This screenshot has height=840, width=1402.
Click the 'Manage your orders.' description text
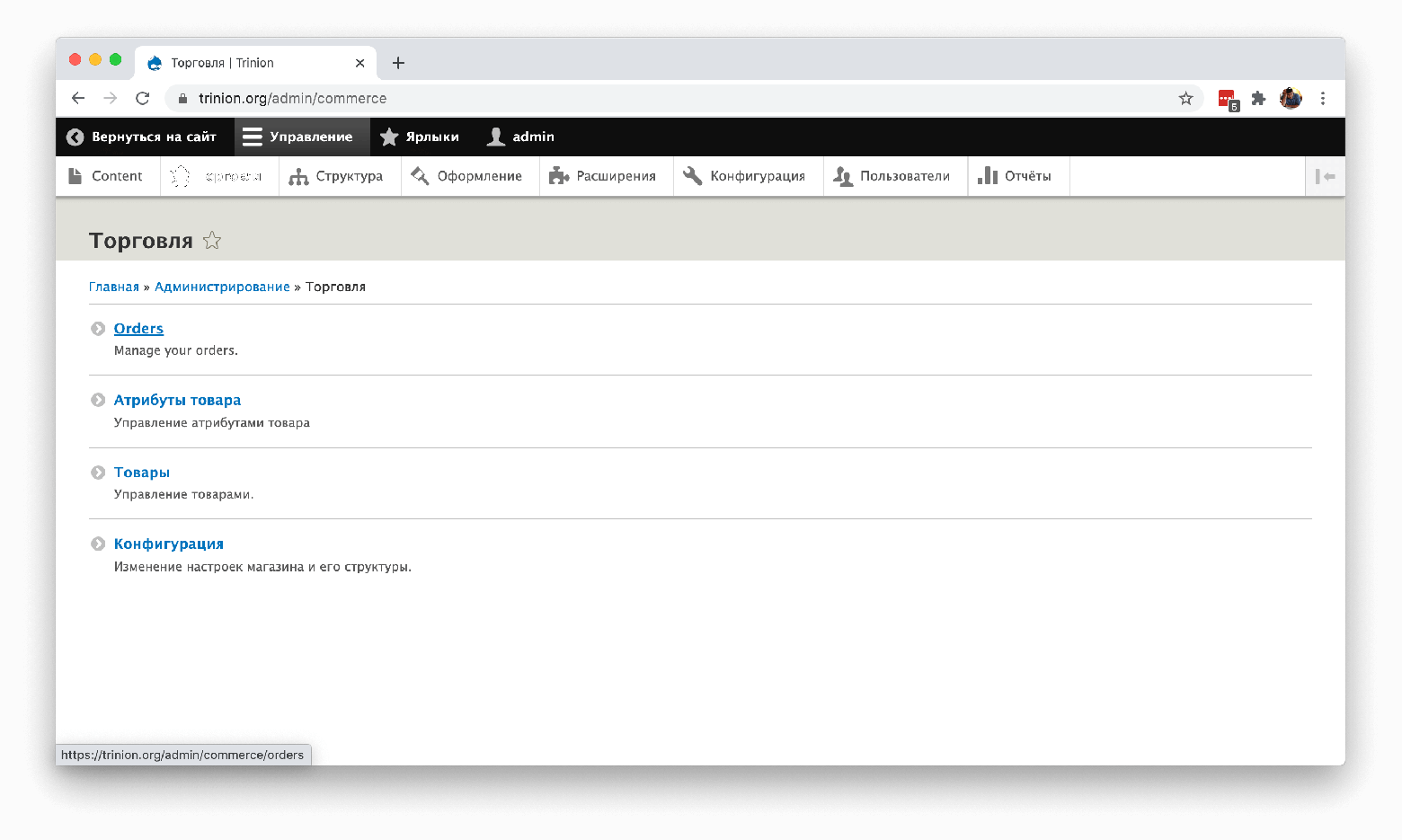[x=176, y=350]
